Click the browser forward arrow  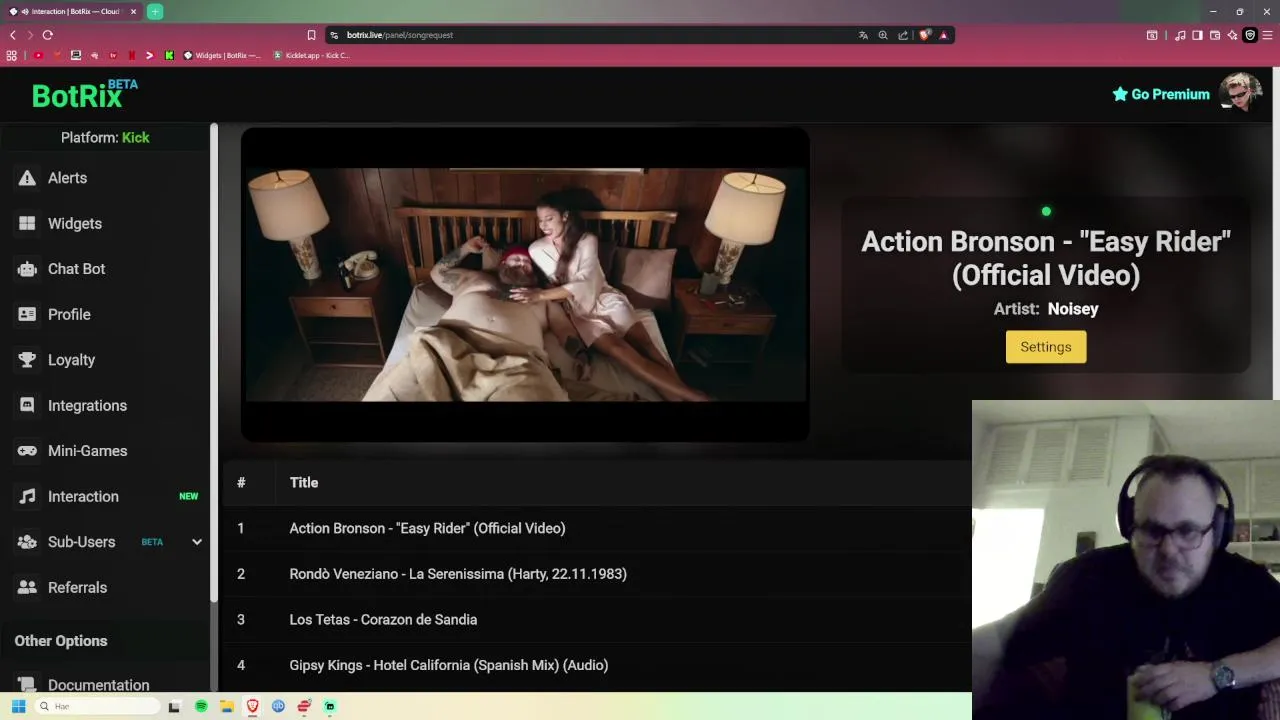click(30, 35)
